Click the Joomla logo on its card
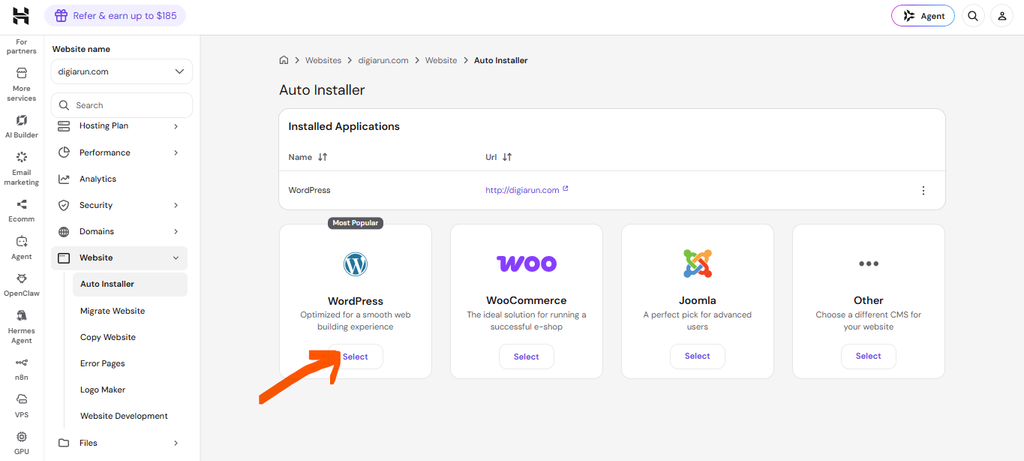Viewport: 1024px width, 461px height. 697,264
